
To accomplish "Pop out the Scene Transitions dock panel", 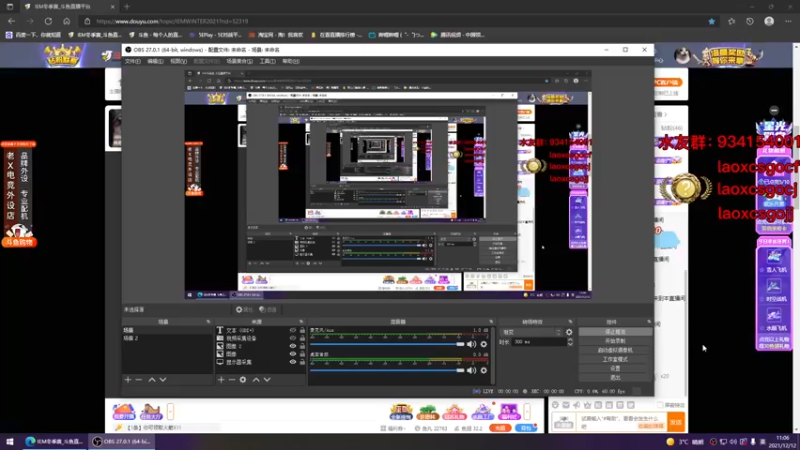I will pyautogui.click(x=570, y=322).
